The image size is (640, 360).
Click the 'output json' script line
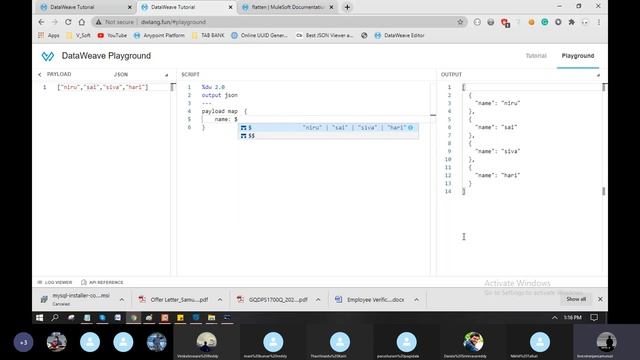tap(220, 95)
